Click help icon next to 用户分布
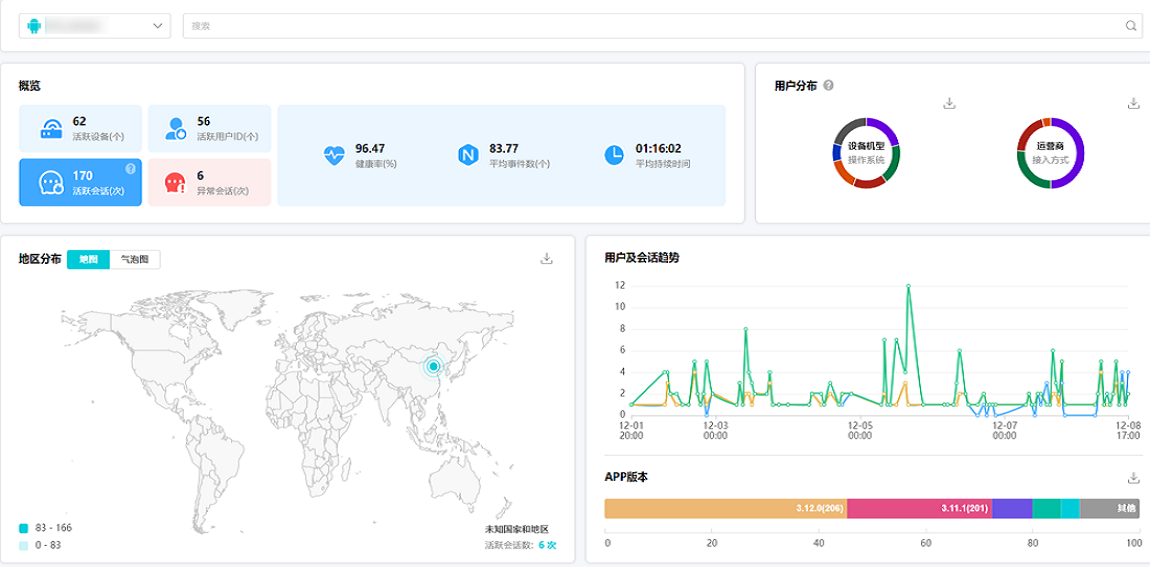 [x=829, y=86]
